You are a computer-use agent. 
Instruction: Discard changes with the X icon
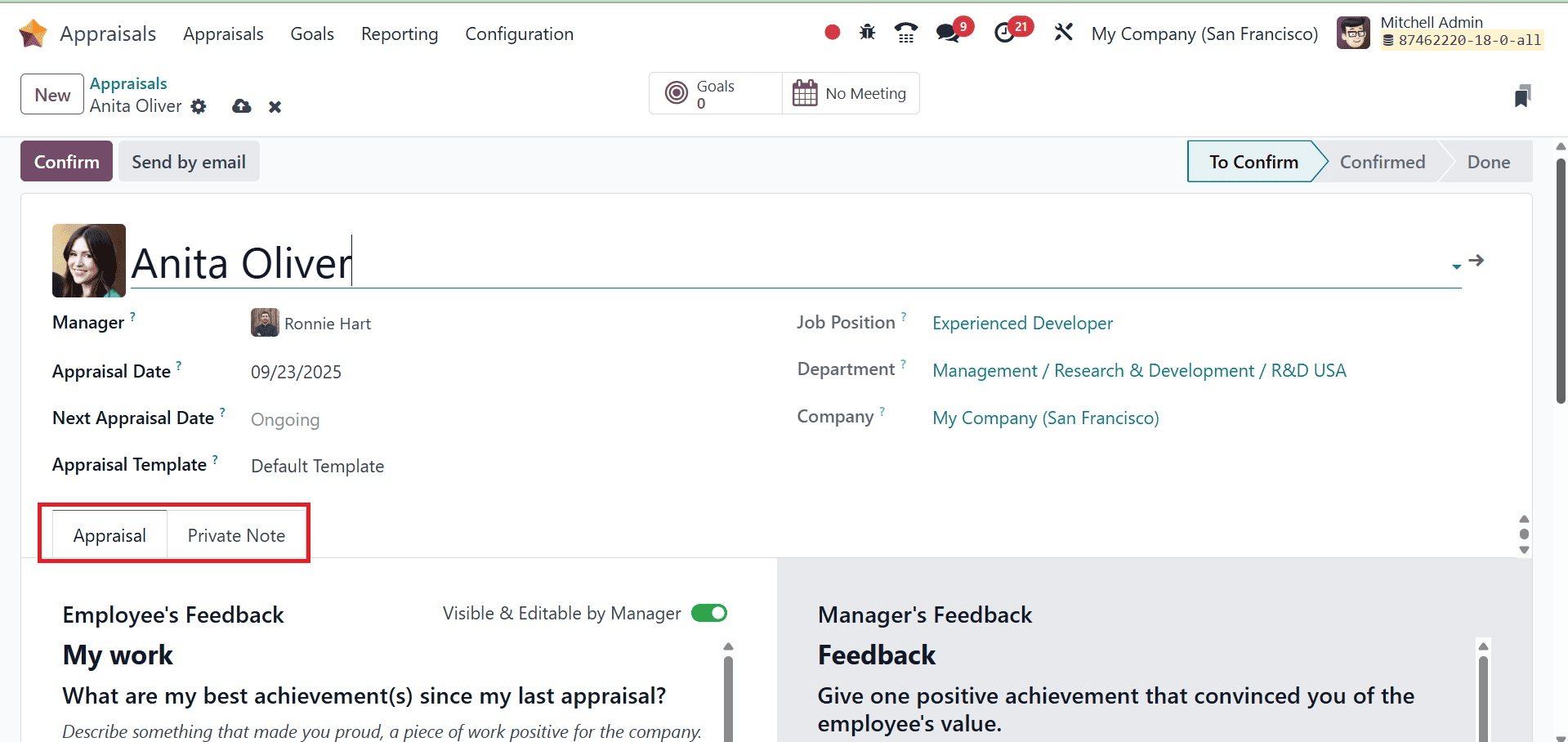(275, 107)
